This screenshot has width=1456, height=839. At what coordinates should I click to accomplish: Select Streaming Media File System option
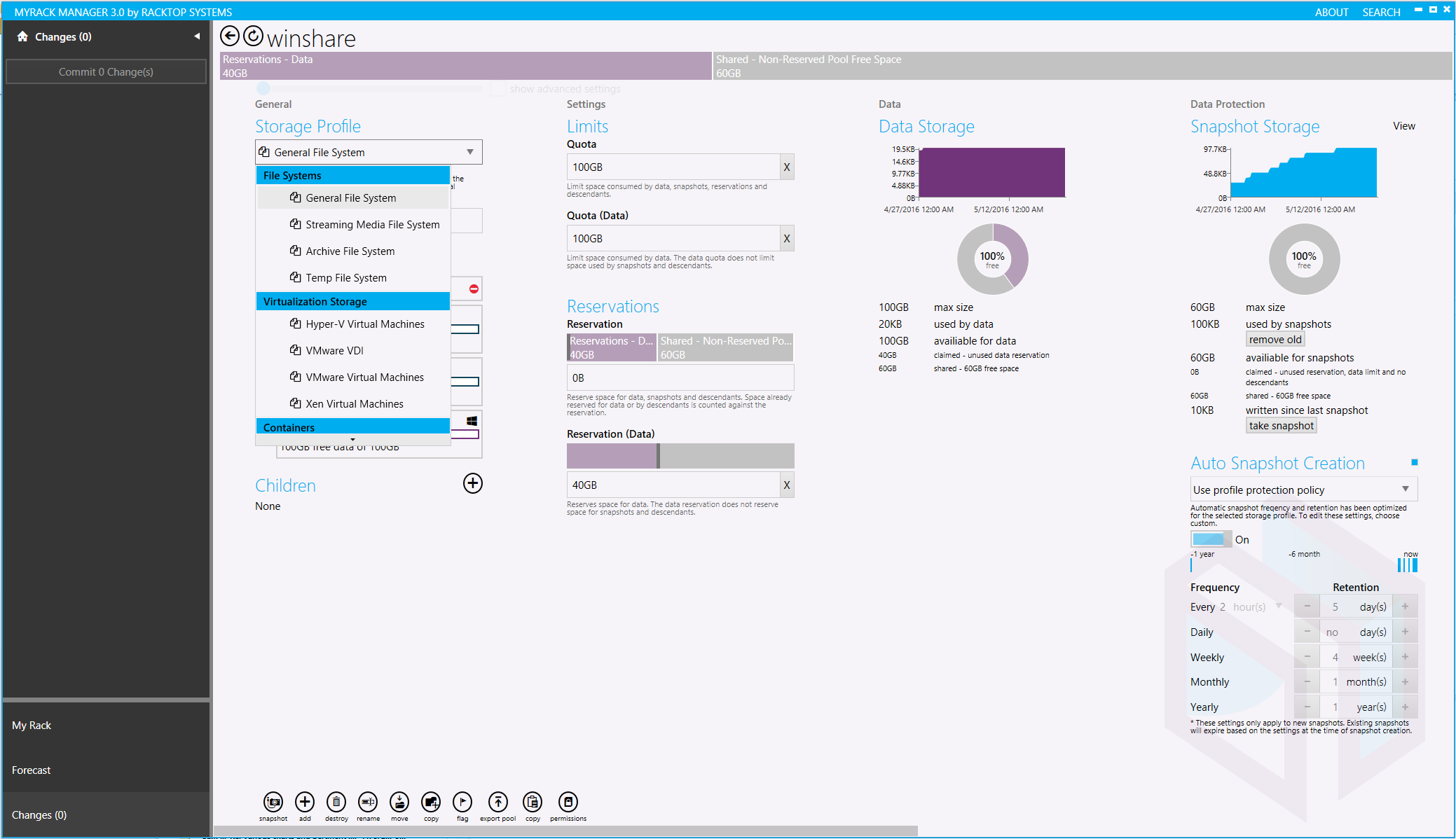click(x=372, y=225)
